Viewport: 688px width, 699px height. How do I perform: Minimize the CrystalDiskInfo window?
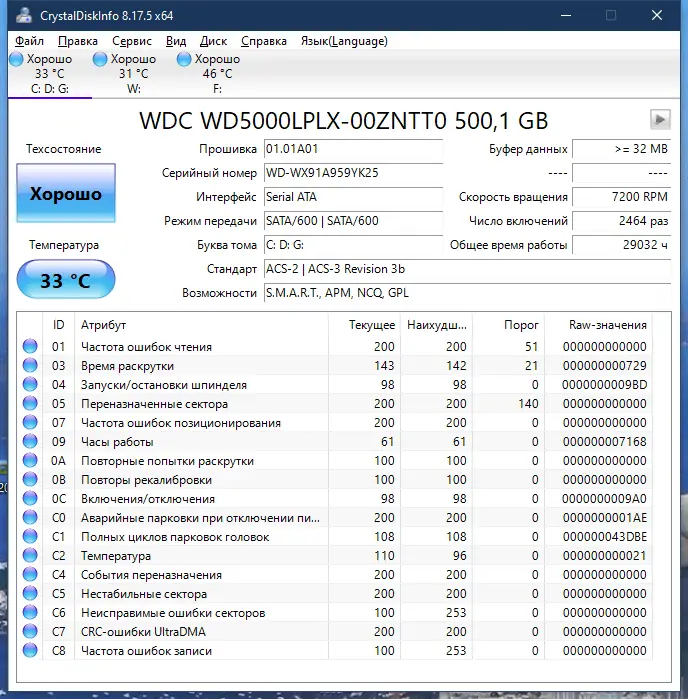pos(566,16)
